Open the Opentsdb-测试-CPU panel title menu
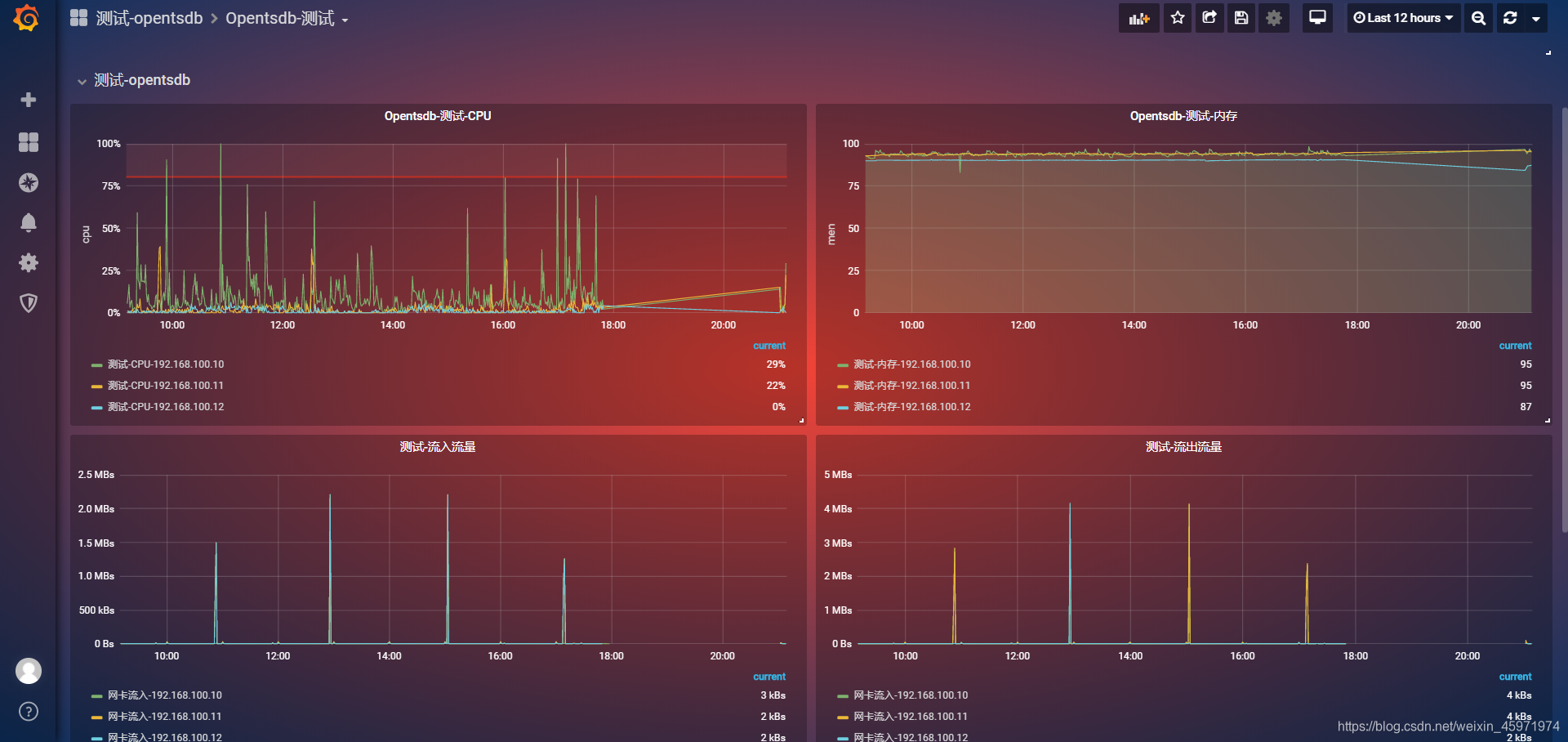The height and width of the screenshot is (742, 1568). [438, 116]
